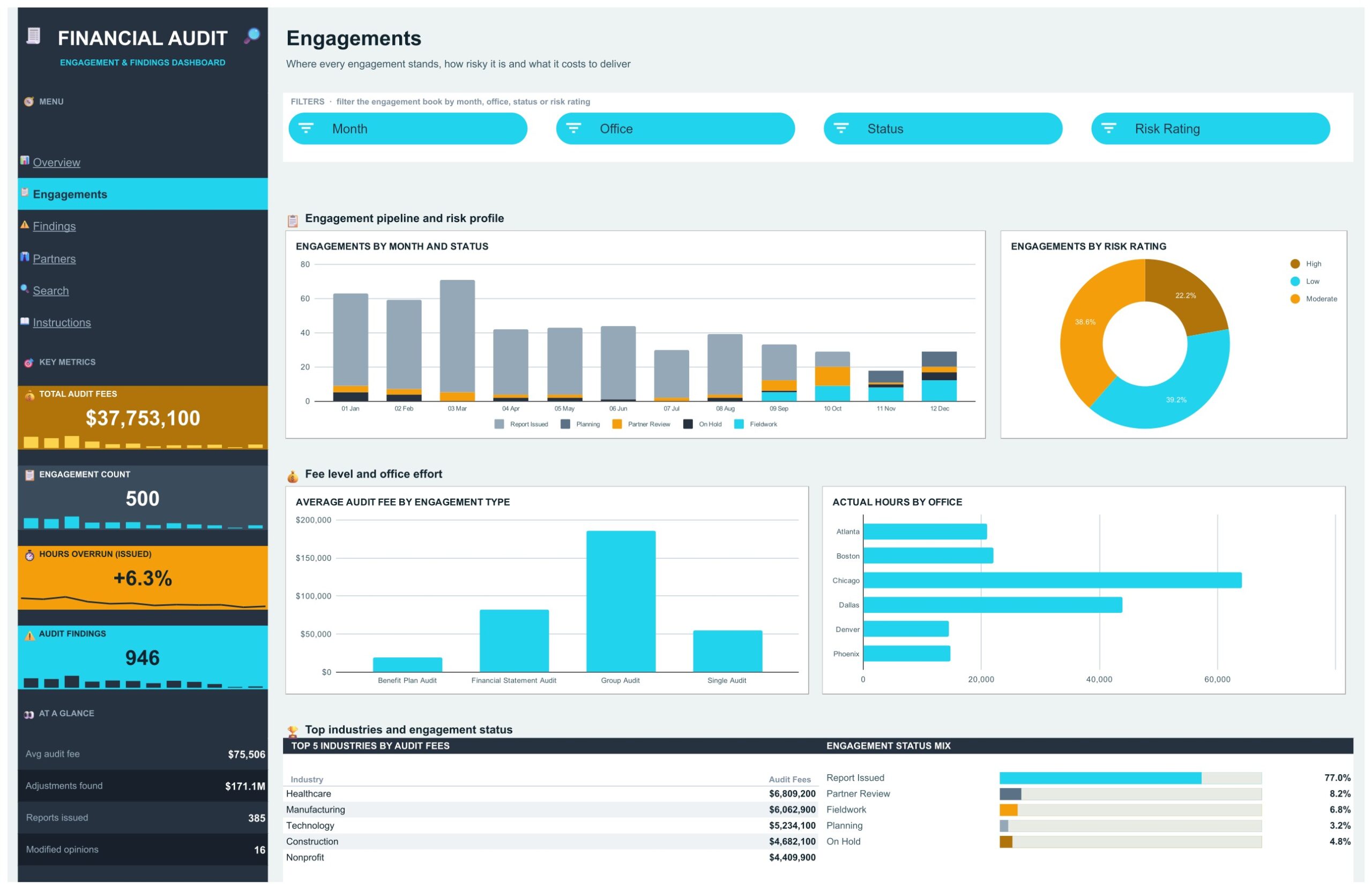Image resolution: width=1372 pixels, height=890 pixels.
Task: Click the clipboard icon beside Engagement pipeline heading
Action: tap(293, 220)
